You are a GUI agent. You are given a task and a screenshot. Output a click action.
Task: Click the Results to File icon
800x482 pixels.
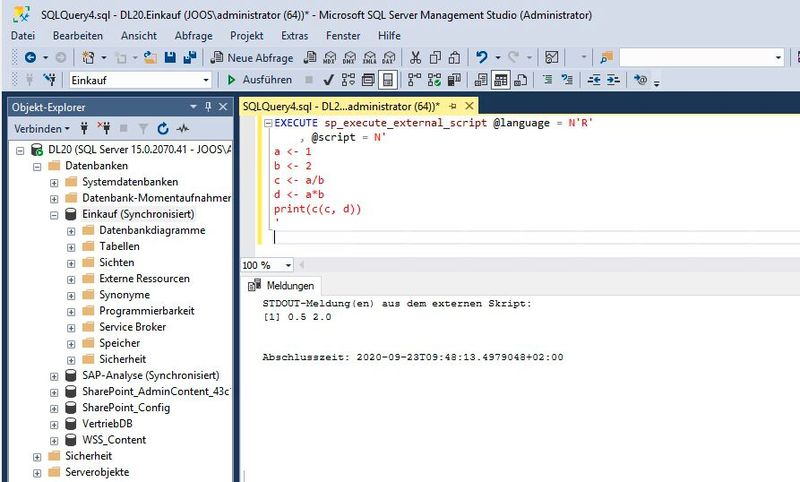(x=520, y=80)
